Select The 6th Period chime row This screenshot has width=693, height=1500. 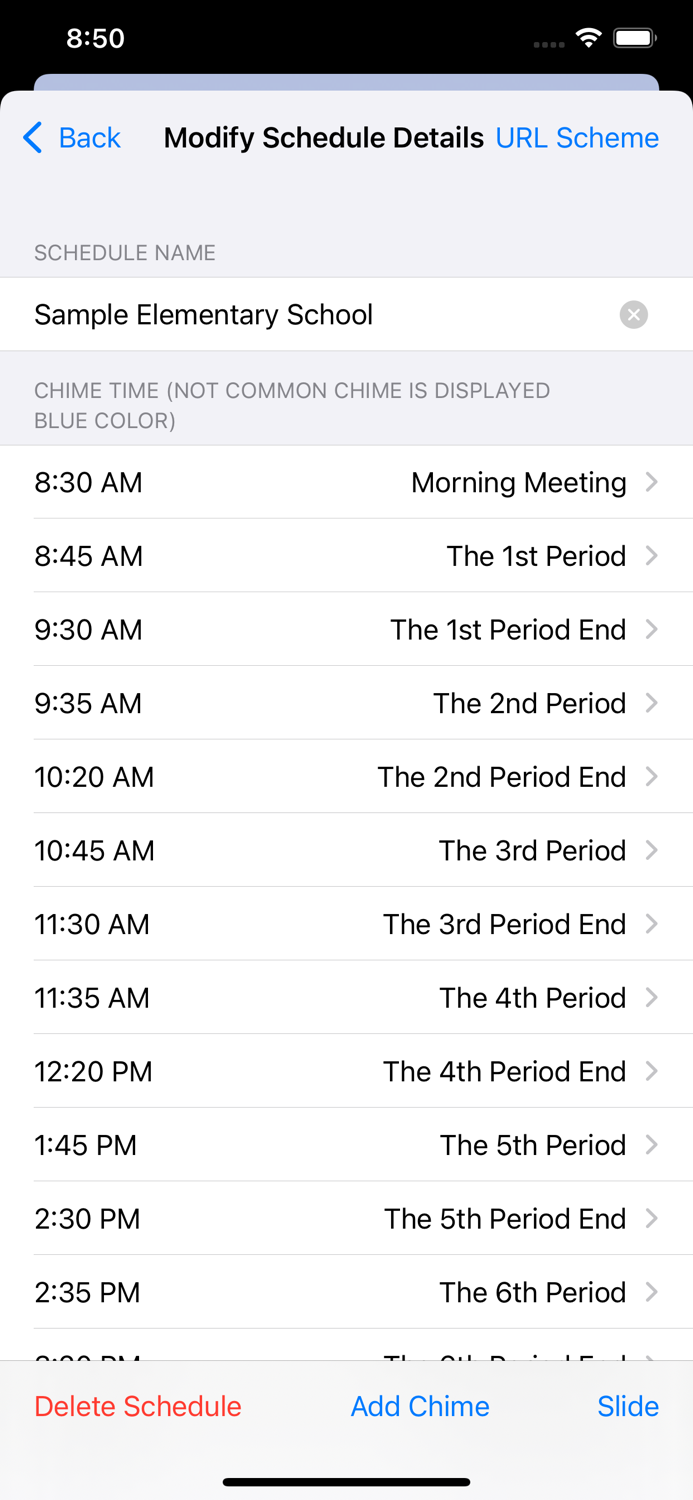346,1292
